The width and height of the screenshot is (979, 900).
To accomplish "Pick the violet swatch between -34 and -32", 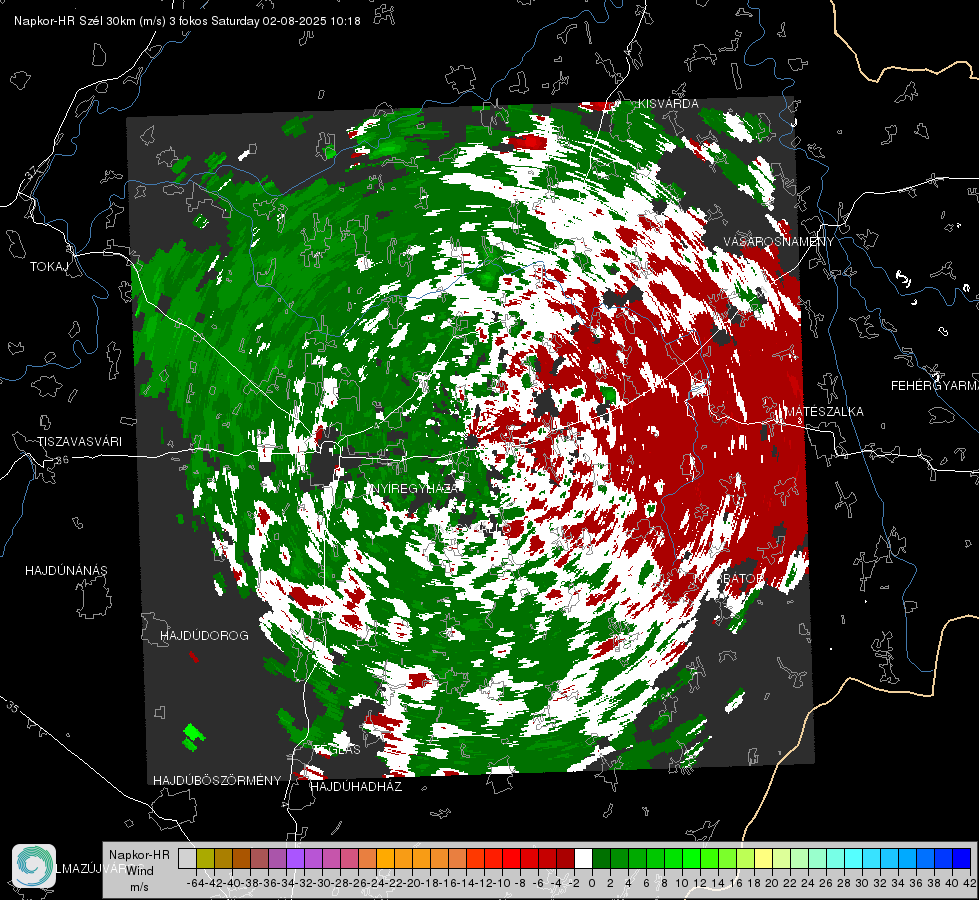I will pos(295,858).
